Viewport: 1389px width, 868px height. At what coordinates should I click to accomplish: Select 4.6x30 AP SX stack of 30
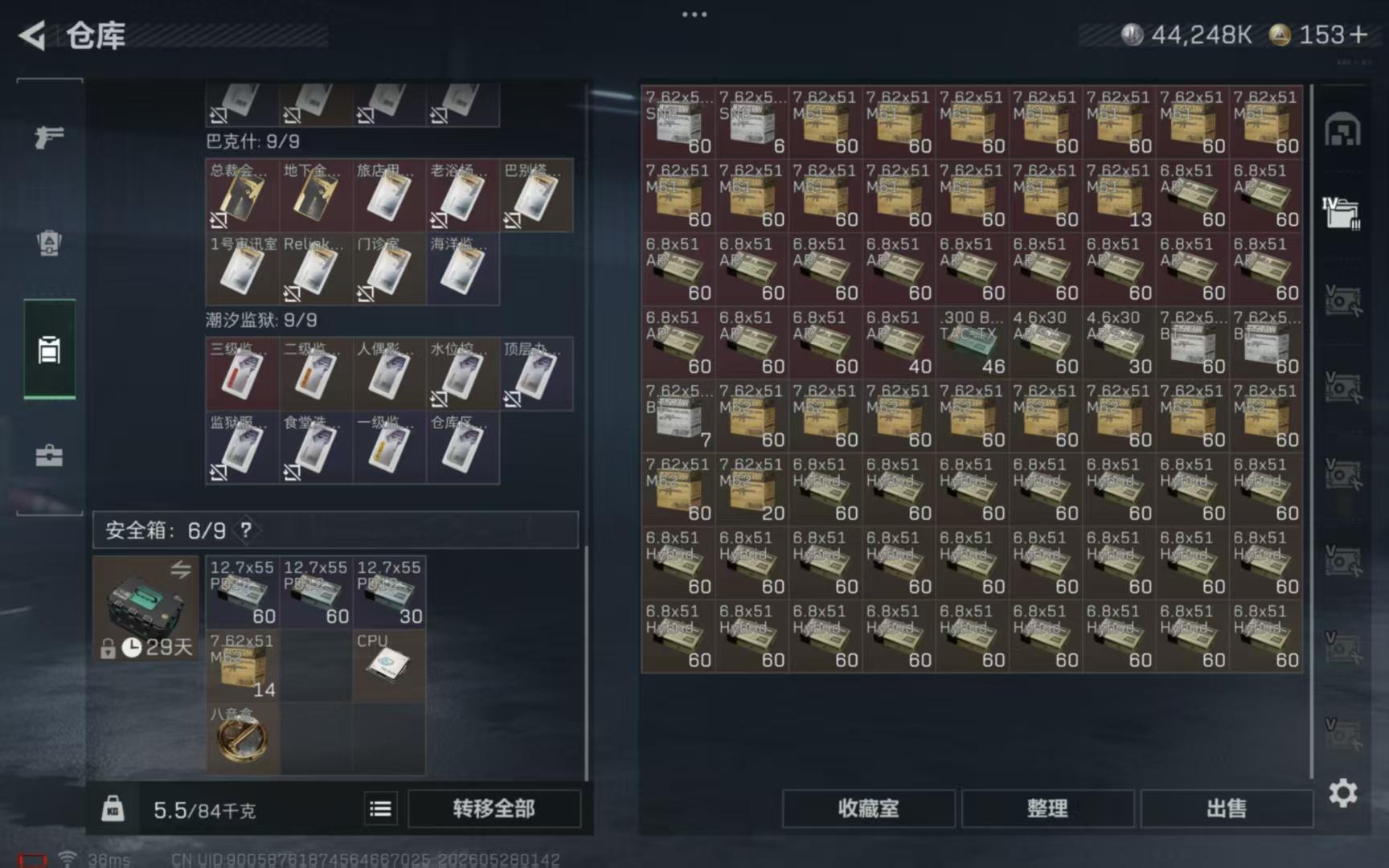(1119, 342)
